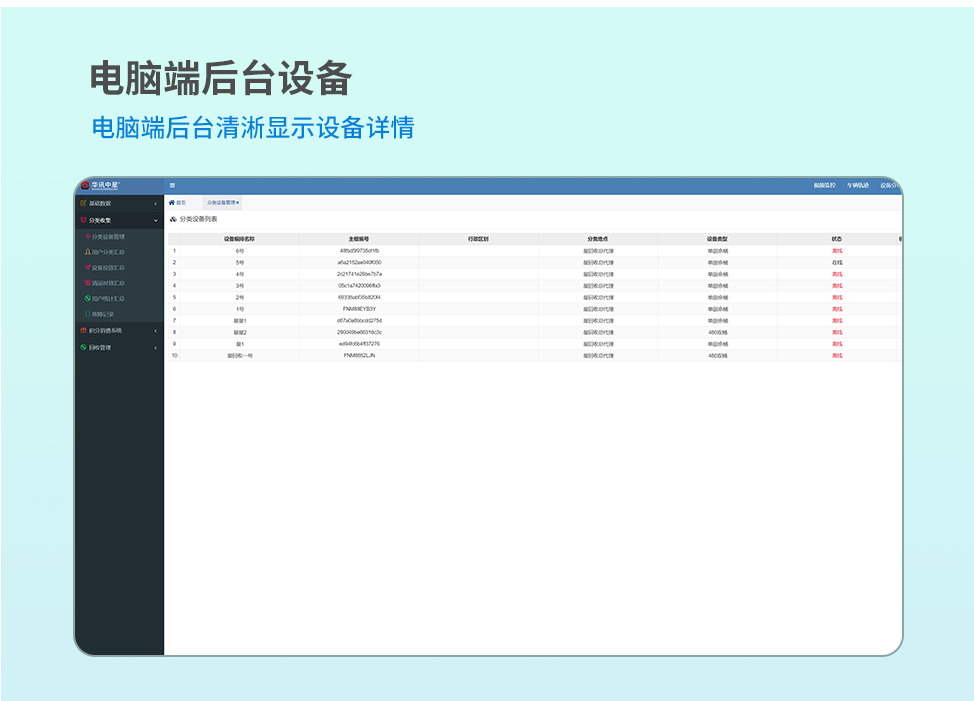Go to 用户统计汇总 in sidebar

[x=108, y=298]
